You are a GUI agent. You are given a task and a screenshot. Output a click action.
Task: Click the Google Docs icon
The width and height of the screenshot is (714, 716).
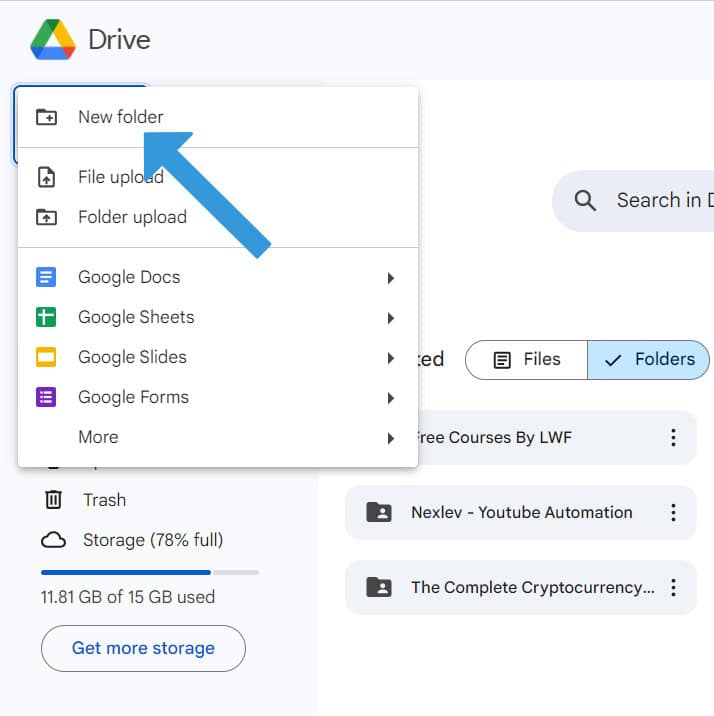point(46,277)
